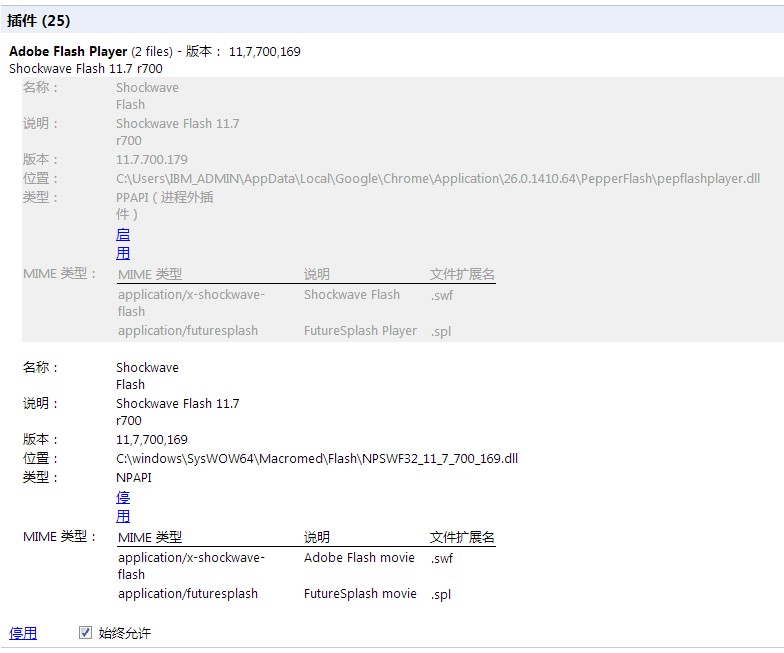The width and height of the screenshot is (784, 653).
Task: Click 文件扩展名 header in PPAPI table
Action: [x=462, y=274]
